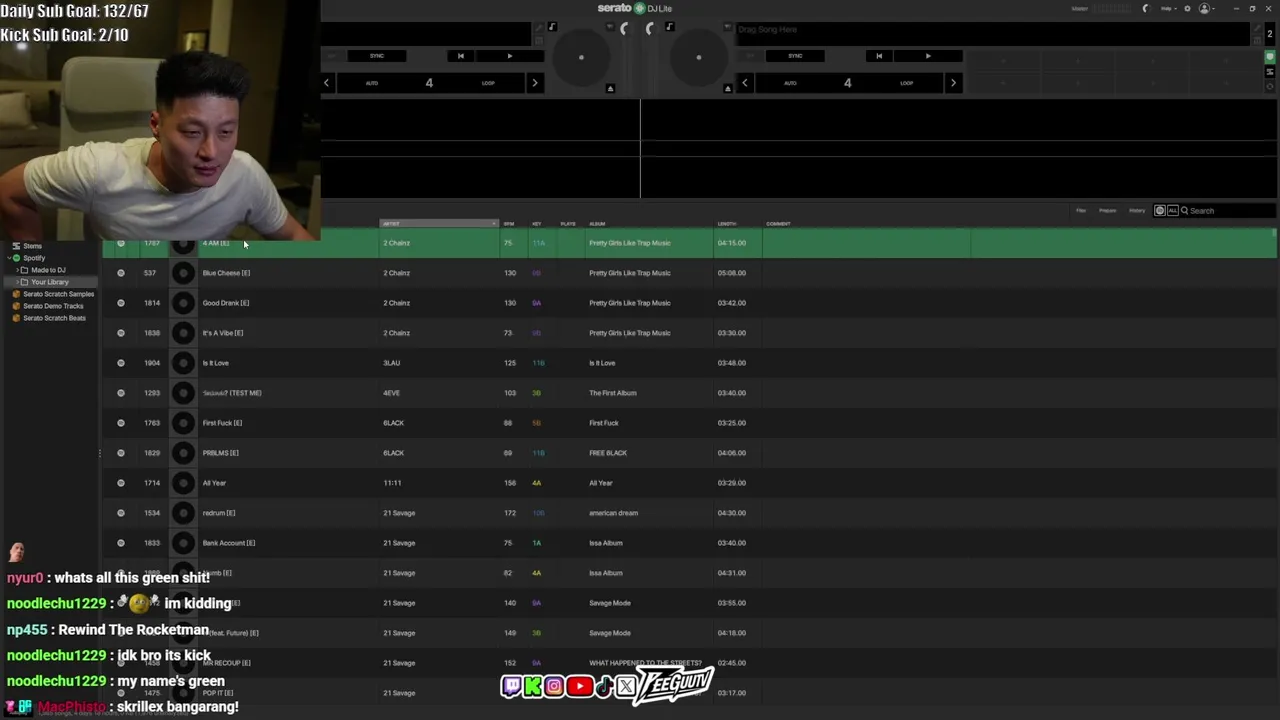Click the Spotify logo icon in sidebar
The image size is (1280, 720).
point(16,258)
